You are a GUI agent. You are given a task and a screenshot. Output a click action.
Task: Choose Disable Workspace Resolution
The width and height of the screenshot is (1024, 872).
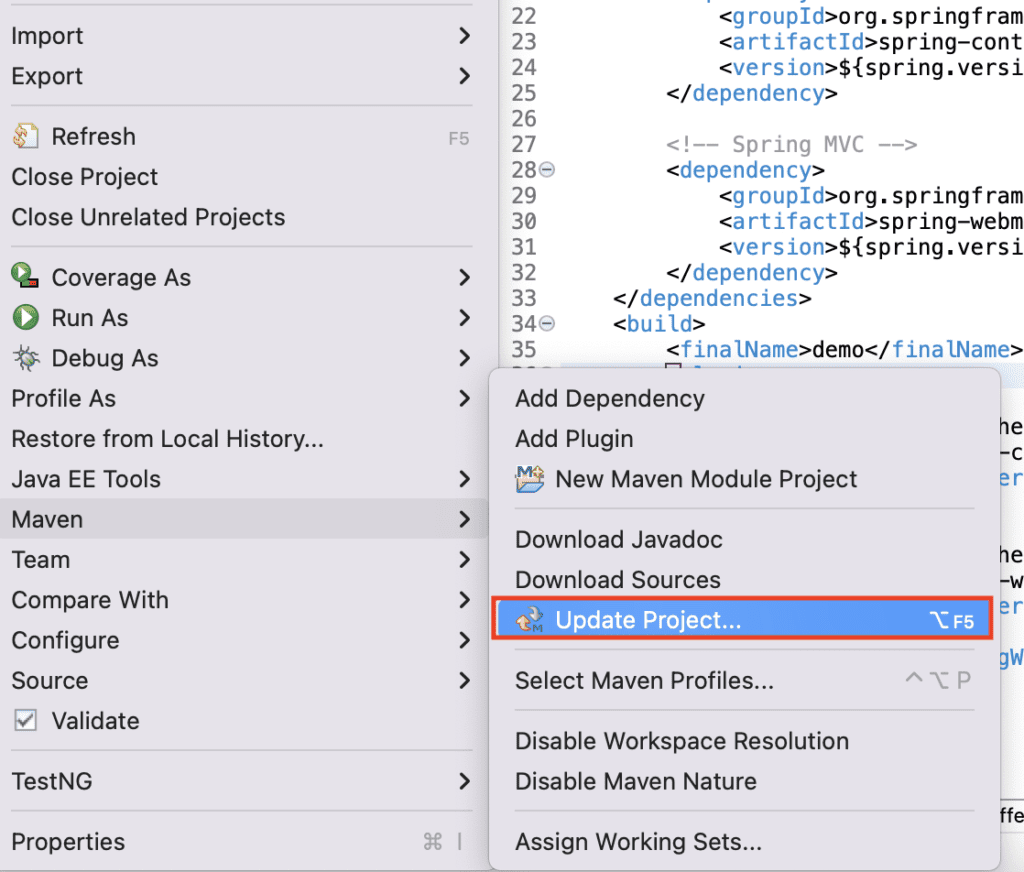[x=744, y=741]
